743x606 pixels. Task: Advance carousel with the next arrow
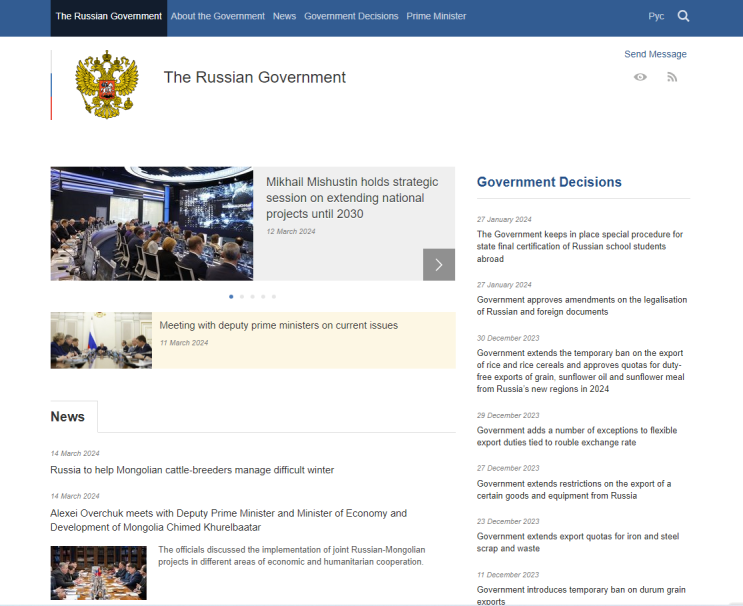tap(439, 264)
